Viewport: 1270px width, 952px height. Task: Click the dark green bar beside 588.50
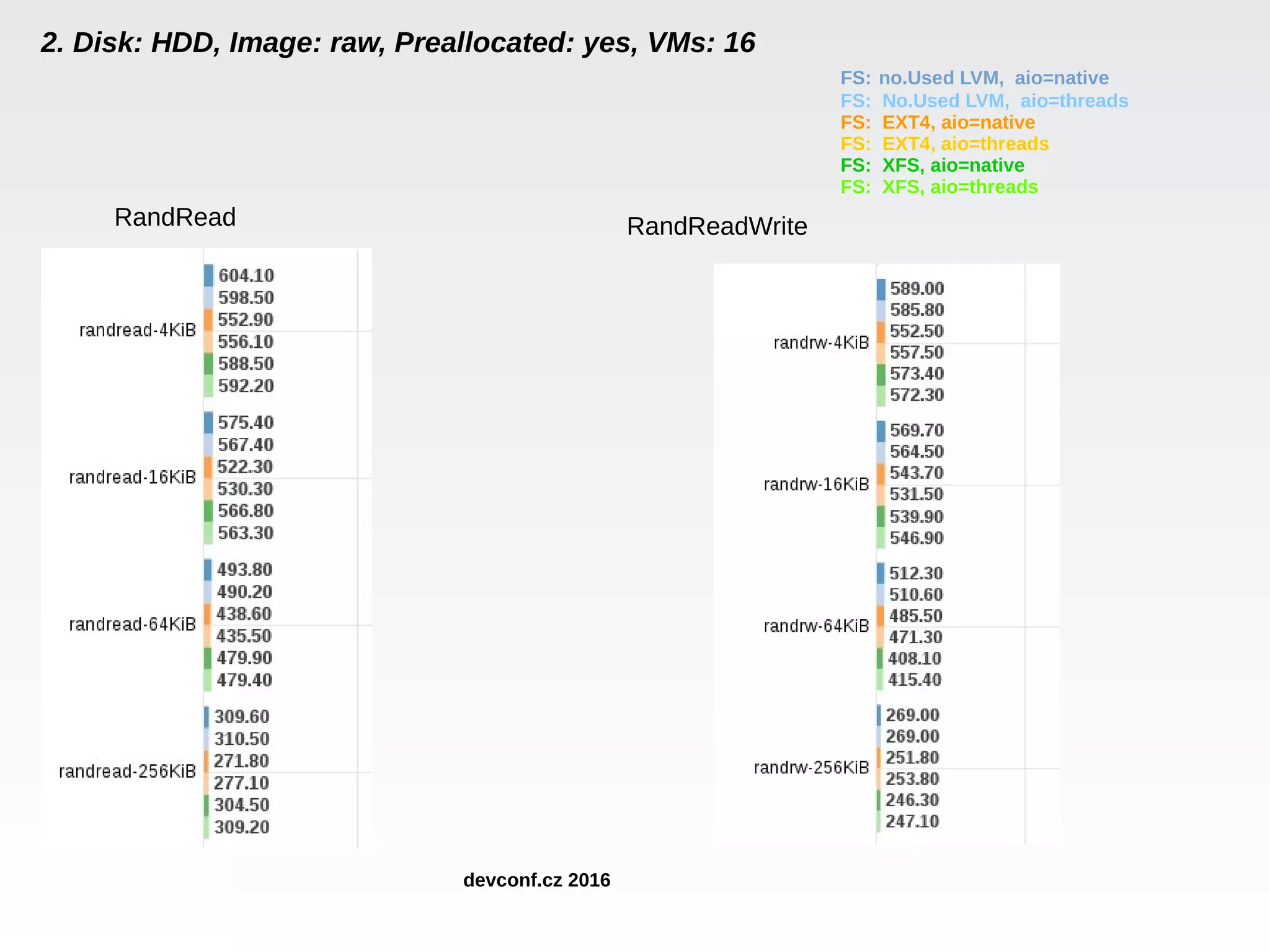pos(208,364)
